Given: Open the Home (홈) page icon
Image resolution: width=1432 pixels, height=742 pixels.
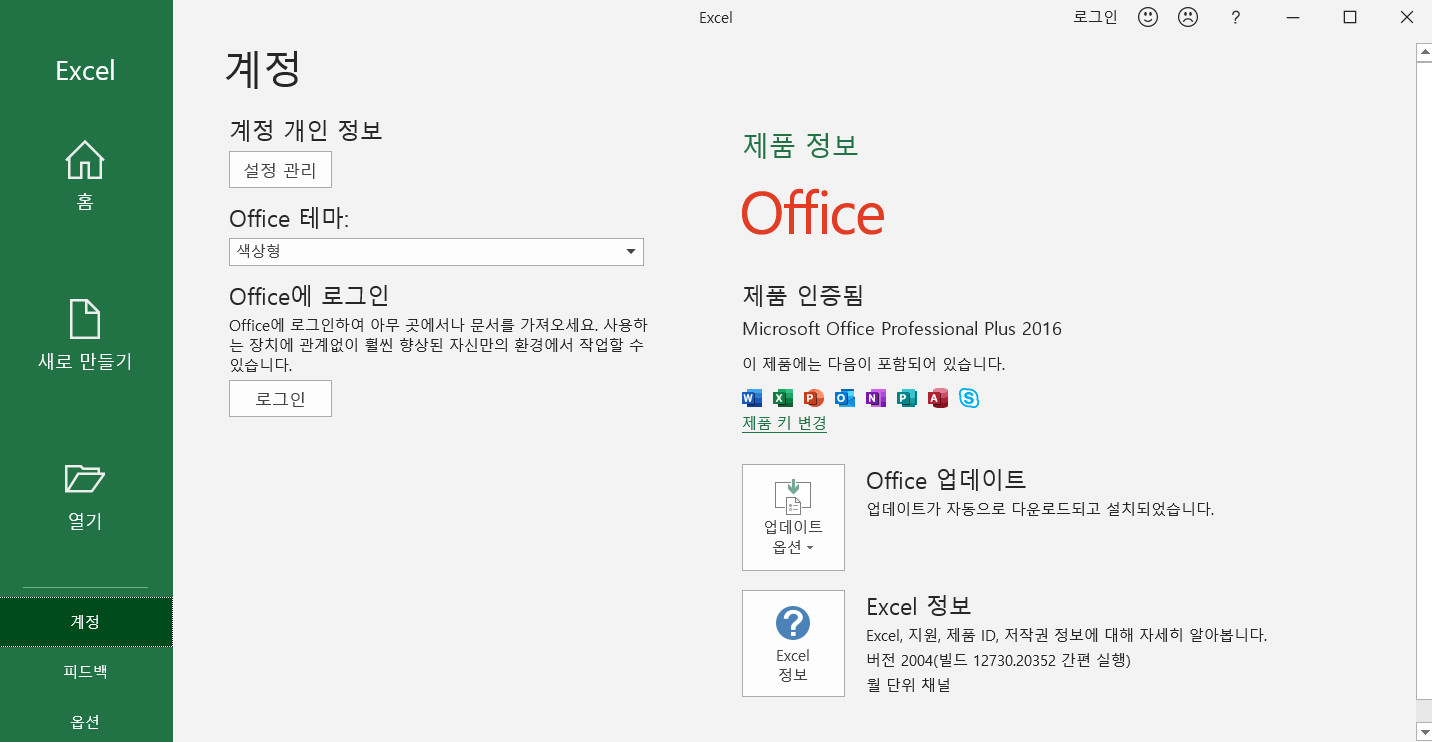Looking at the screenshot, I should tap(85, 160).
